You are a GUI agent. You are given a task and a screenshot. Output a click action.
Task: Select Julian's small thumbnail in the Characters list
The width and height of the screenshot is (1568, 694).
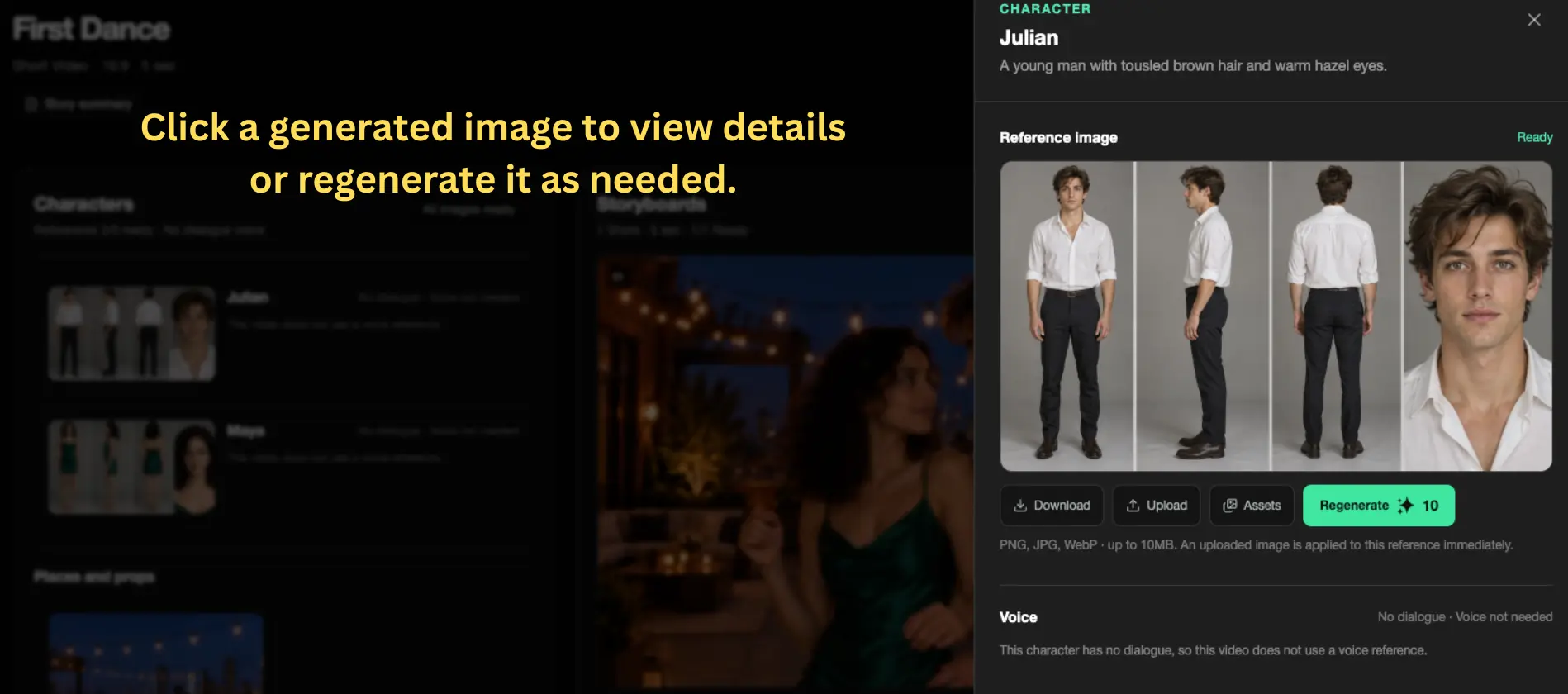click(132, 333)
